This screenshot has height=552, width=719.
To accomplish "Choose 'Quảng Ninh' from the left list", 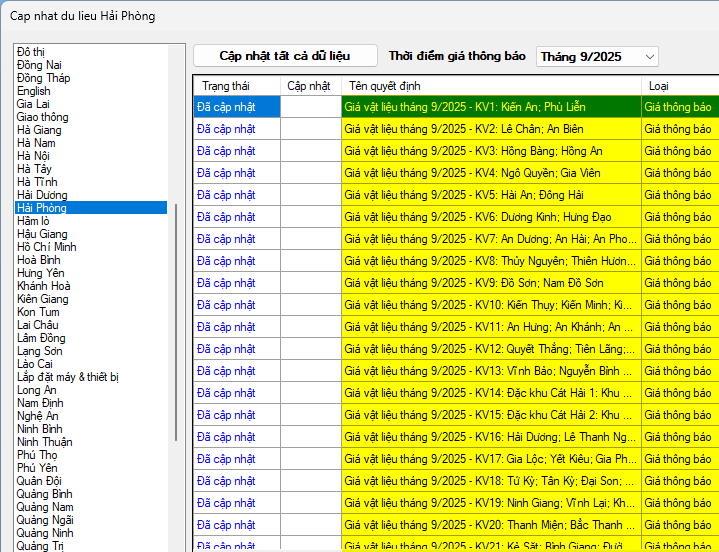I will tap(45, 533).
